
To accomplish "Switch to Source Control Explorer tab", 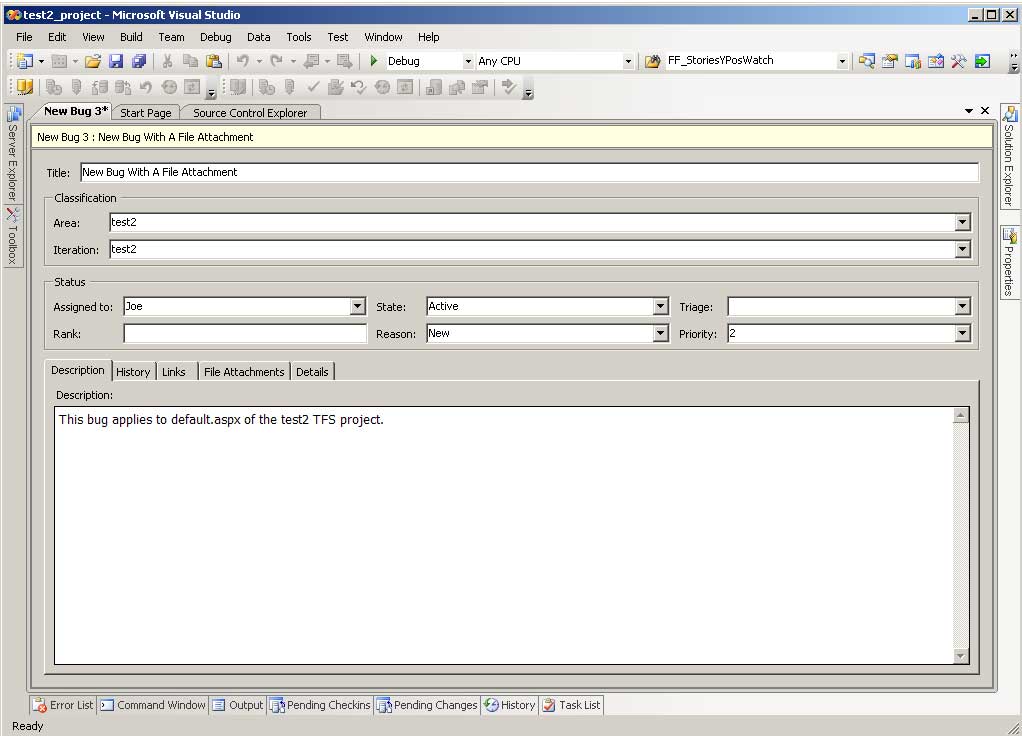I will tap(250, 113).
